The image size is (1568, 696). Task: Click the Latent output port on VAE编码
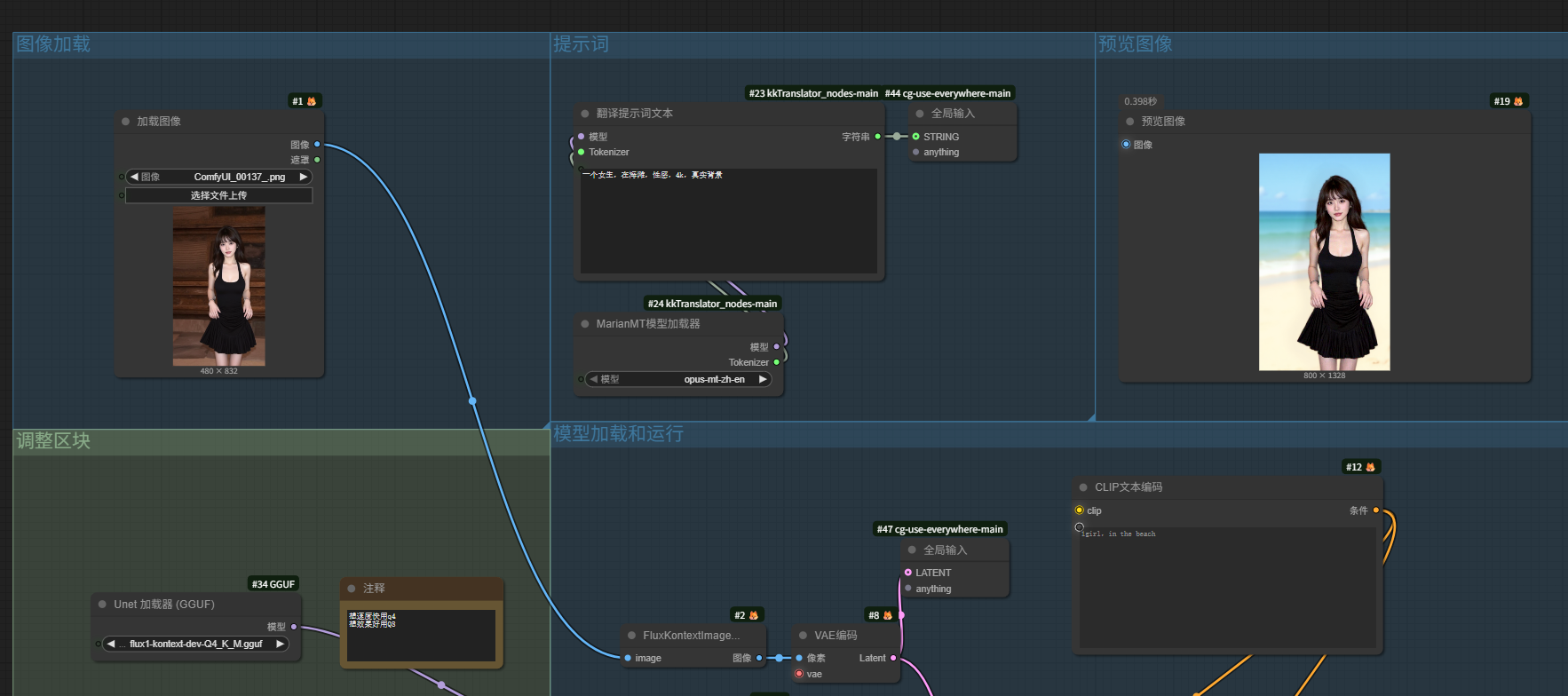coord(893,658)
